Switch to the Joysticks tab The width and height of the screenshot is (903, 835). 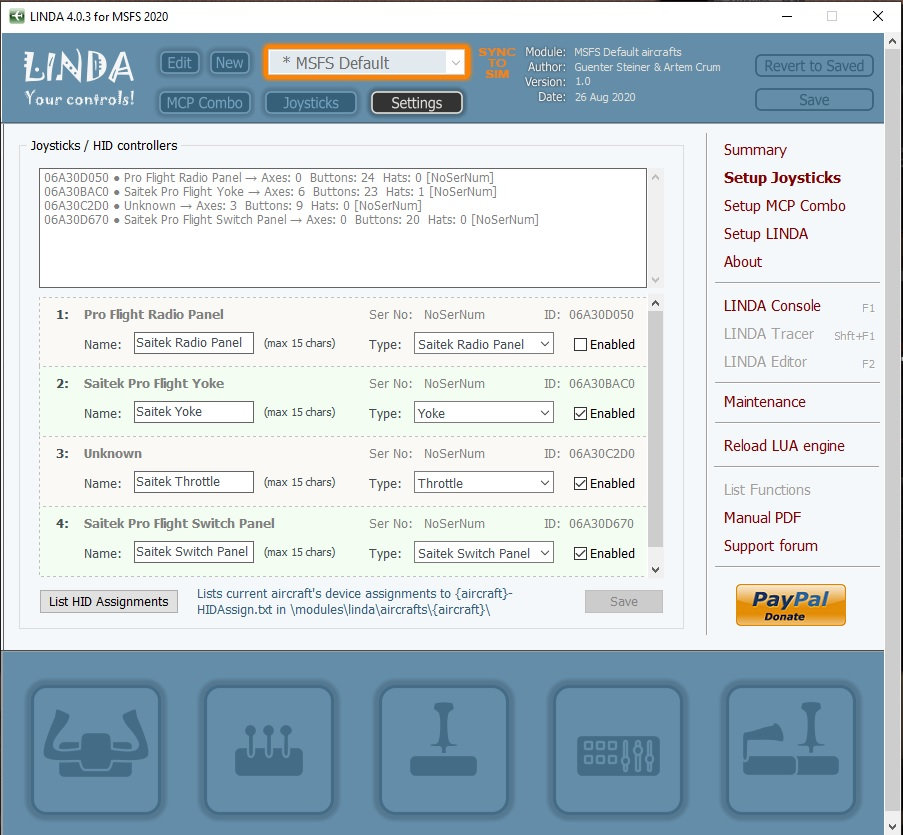coord(311,103)
